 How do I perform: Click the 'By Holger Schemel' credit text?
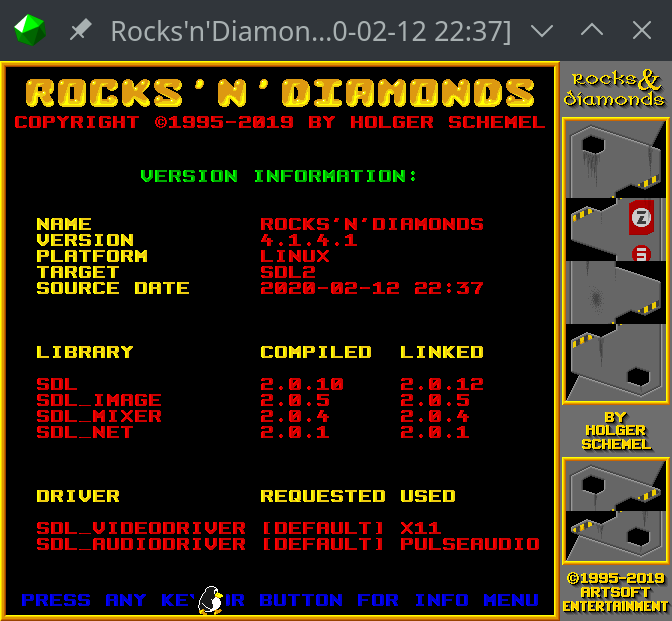point(614,430)
